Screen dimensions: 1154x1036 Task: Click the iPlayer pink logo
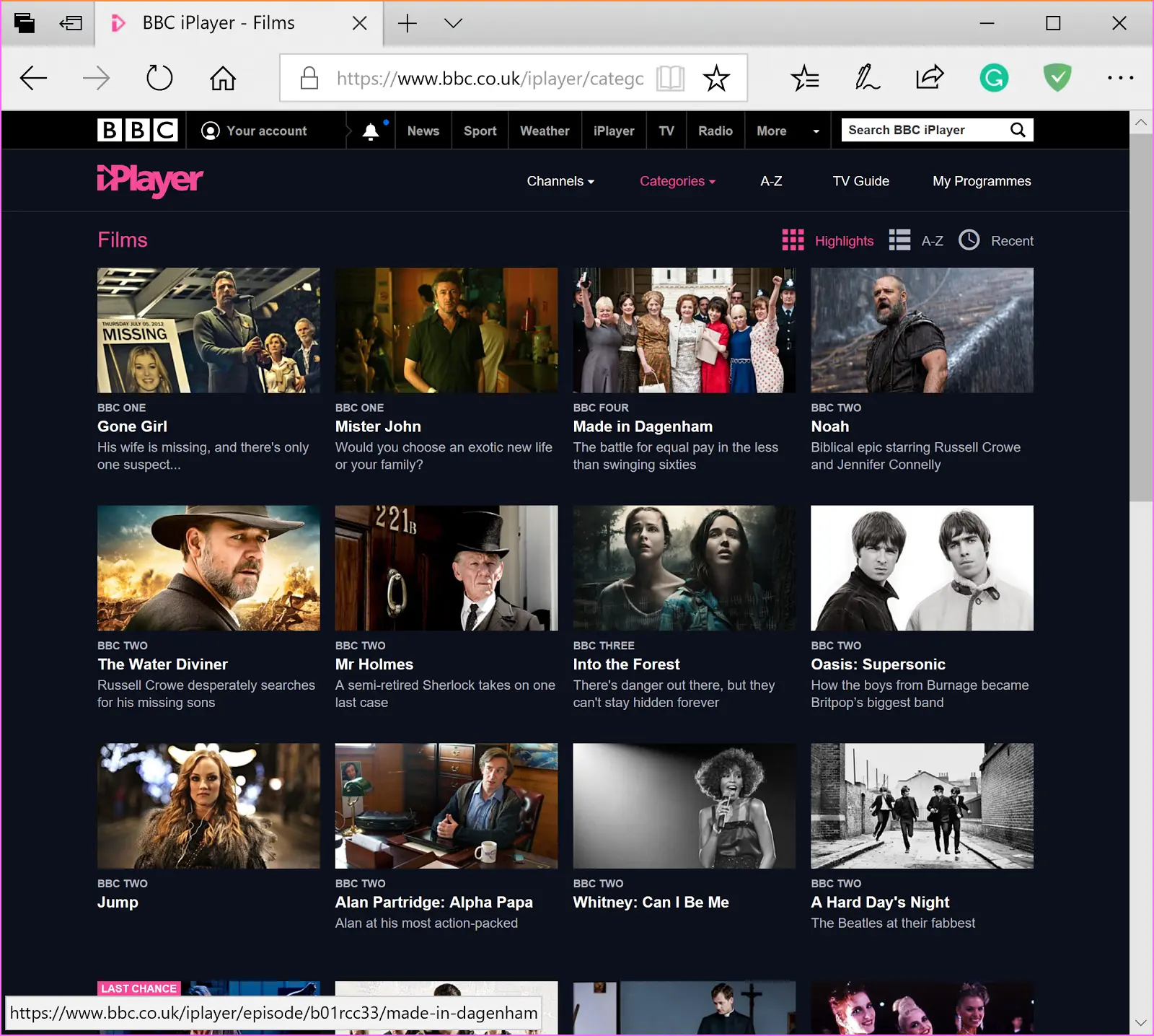tap(150, 181)
